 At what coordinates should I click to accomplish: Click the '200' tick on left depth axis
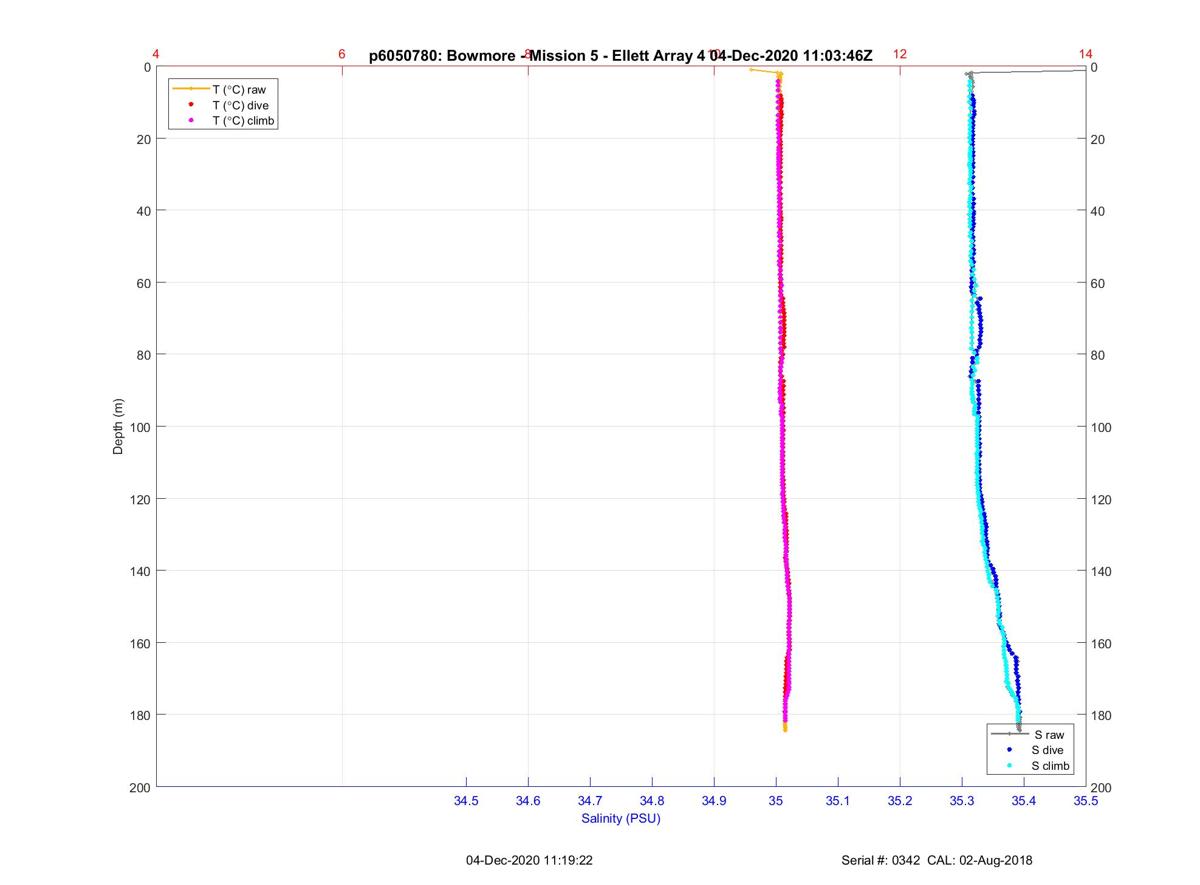[x=140, y=787]
